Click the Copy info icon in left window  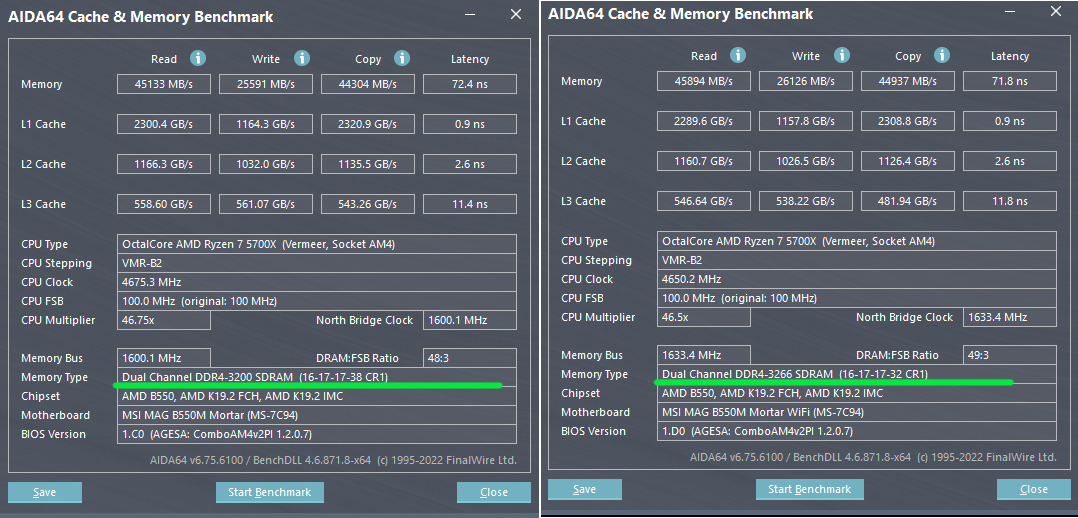coord(402,59)
